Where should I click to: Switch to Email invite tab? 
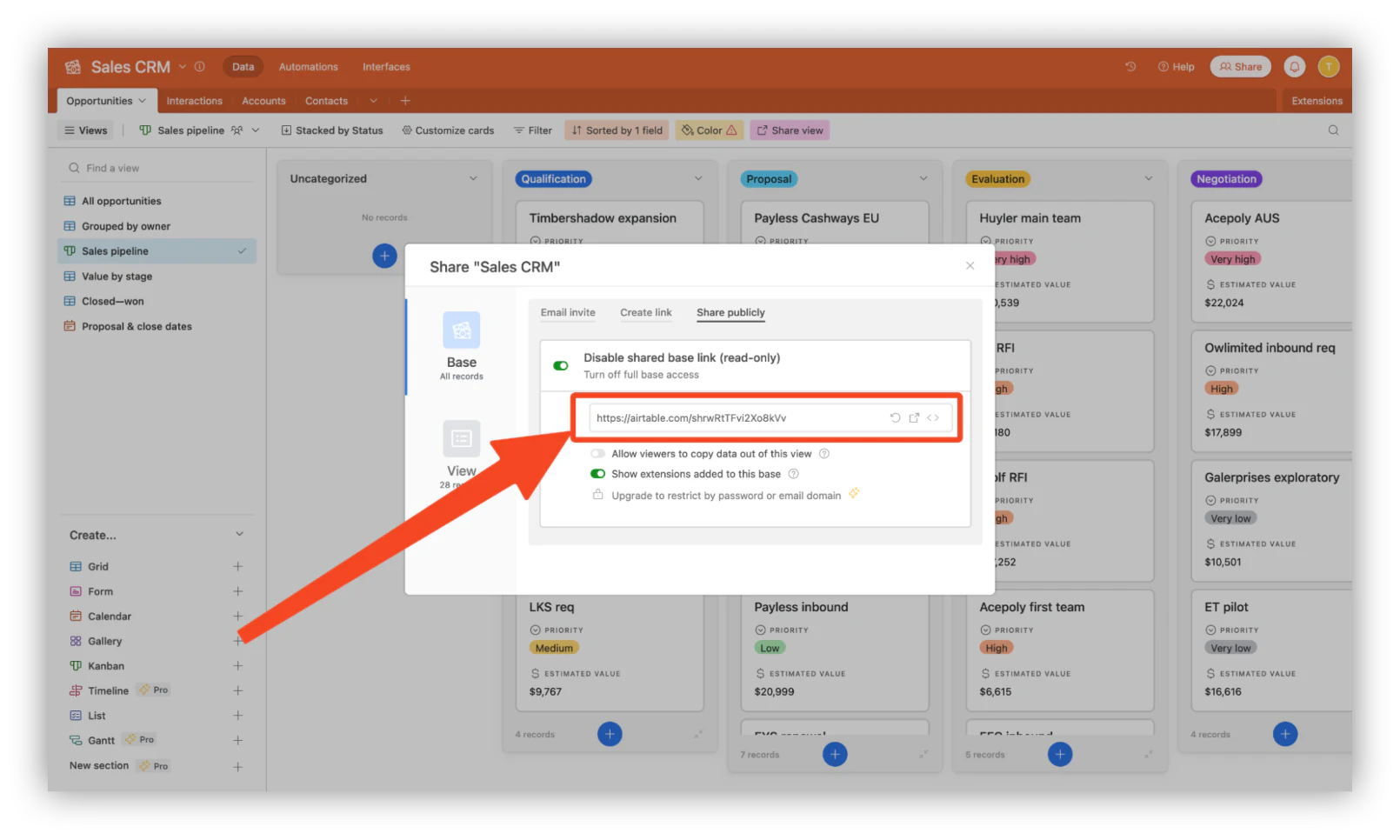(568, 313)
